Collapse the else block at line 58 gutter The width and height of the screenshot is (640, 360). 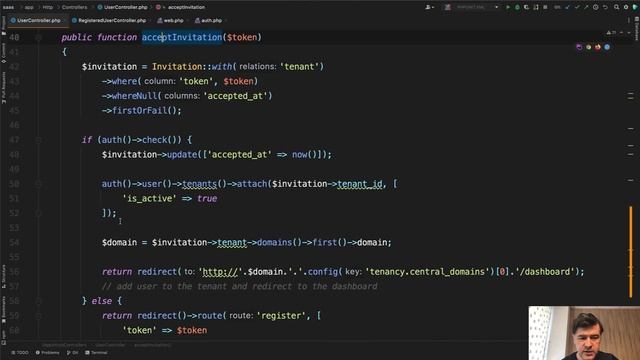tap(38, 301)
